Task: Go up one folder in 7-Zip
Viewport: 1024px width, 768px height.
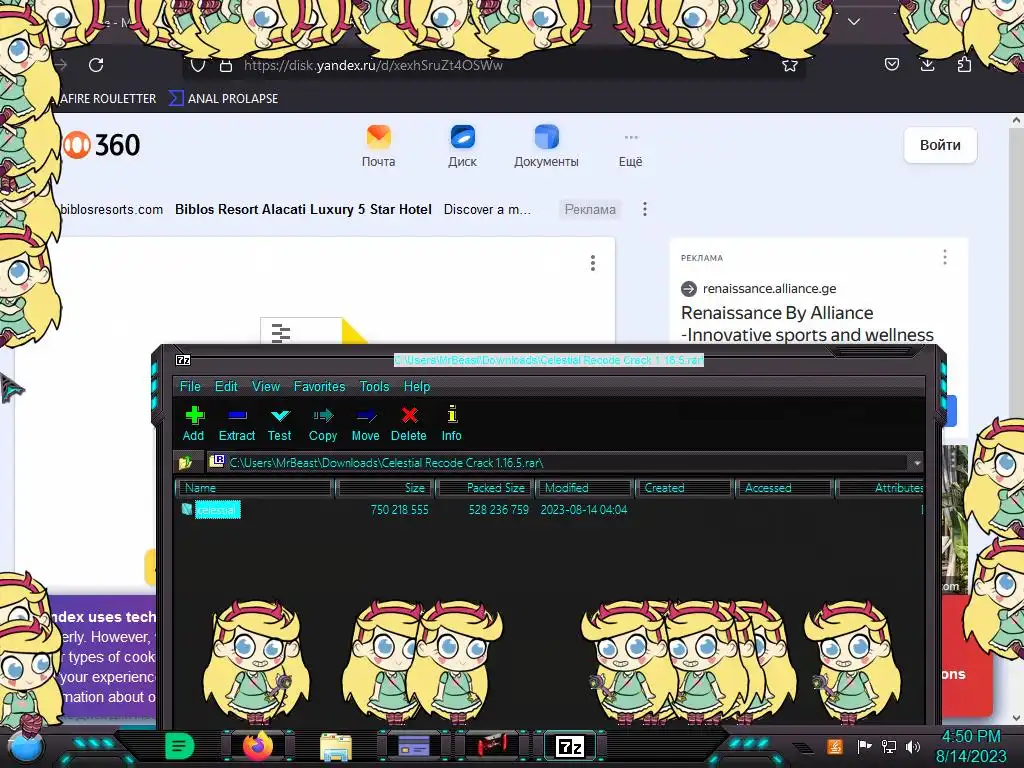Action: click(x=185, y=462)
